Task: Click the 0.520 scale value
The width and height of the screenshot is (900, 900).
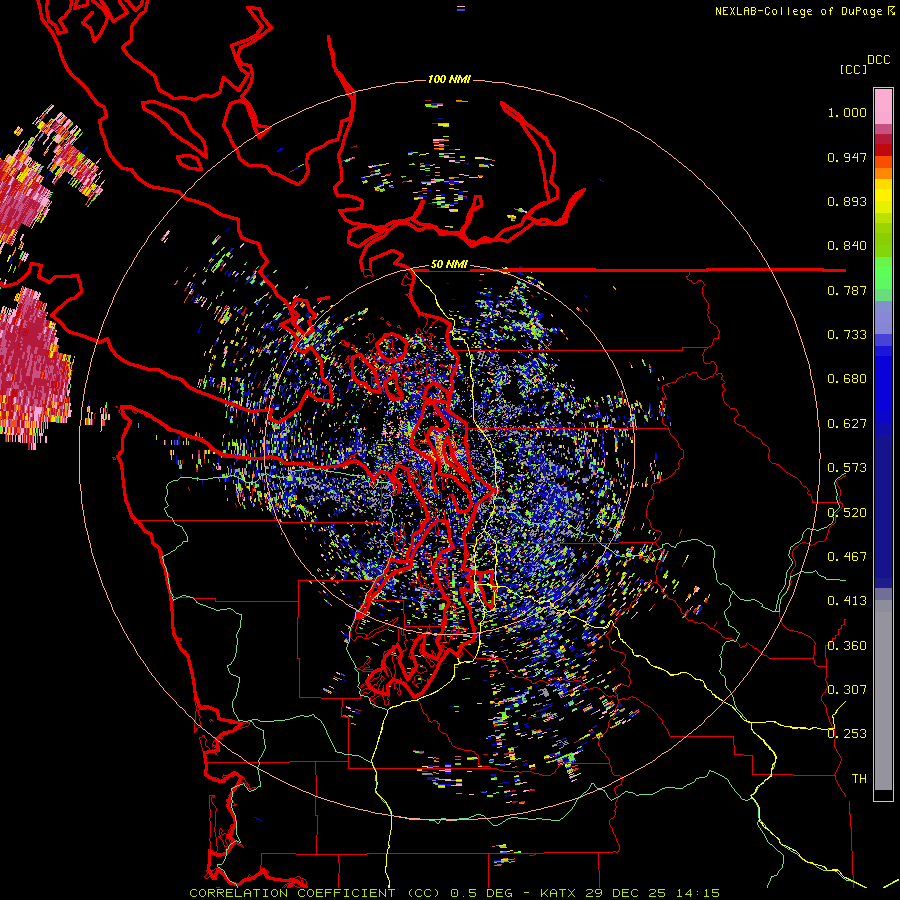Action: (847, 513)
